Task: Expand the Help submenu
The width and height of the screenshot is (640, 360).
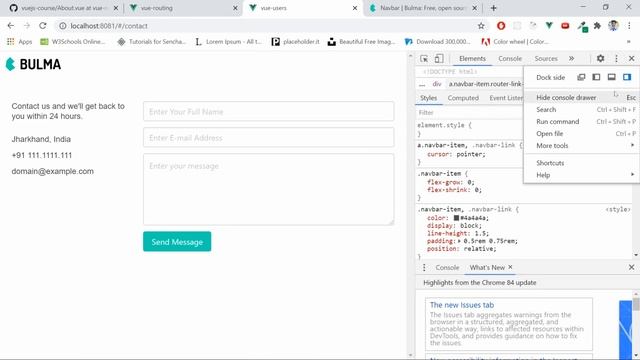Action: (x=581, y=175)
